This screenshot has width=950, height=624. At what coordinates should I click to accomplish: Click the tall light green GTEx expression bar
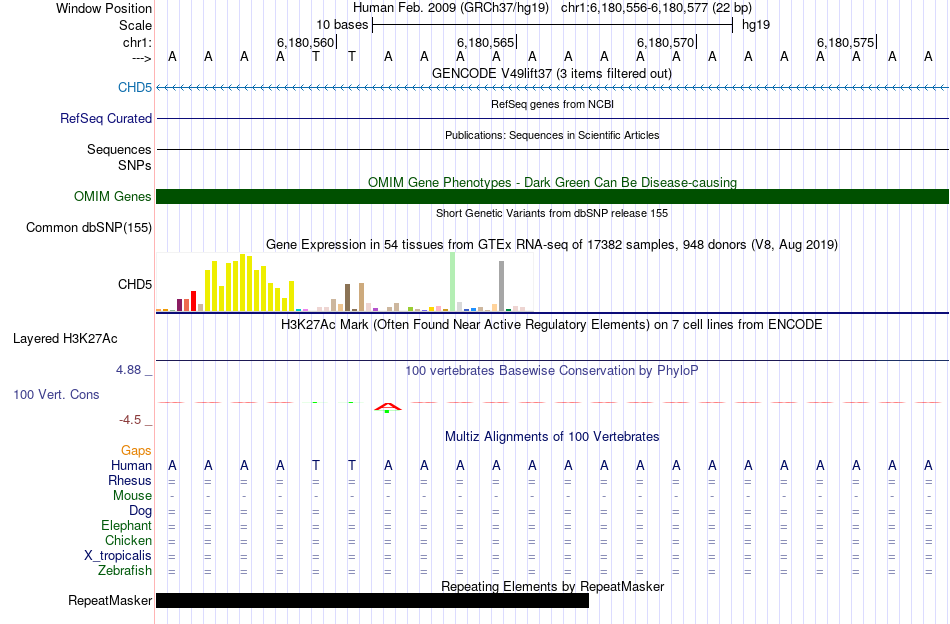point(453,282)
